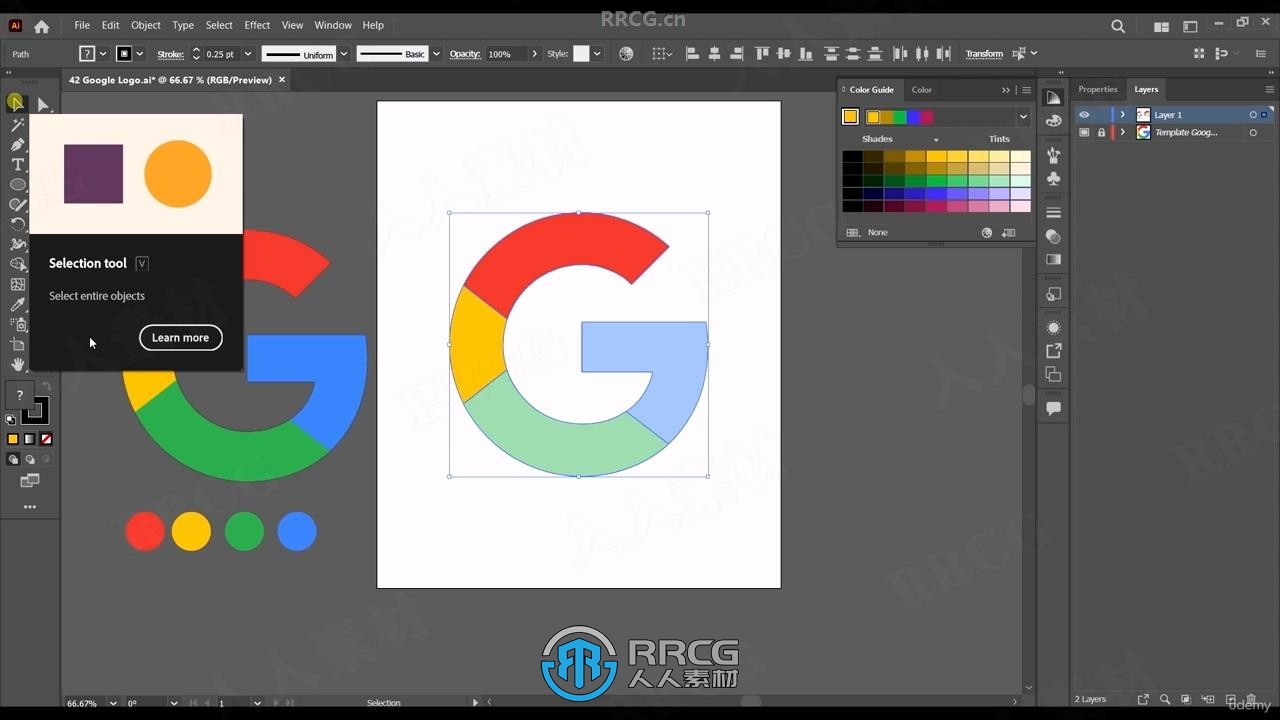Click Horizontal Align Center icon
The height and width of the screenshot is (720, 1280).
[715, 54]
